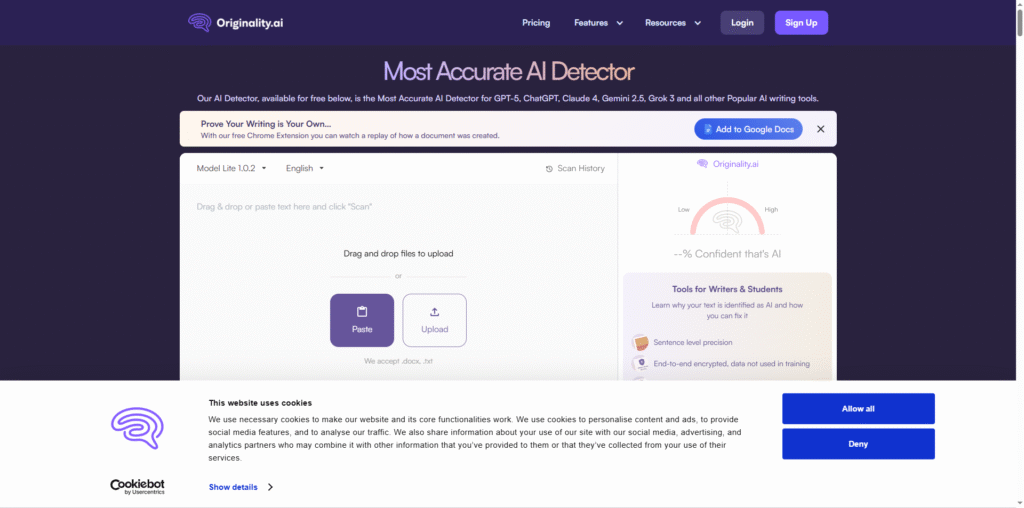The height and width of the screenshot is (508, 1024).
Task: Deny cookies
Action: pos(858,444)
